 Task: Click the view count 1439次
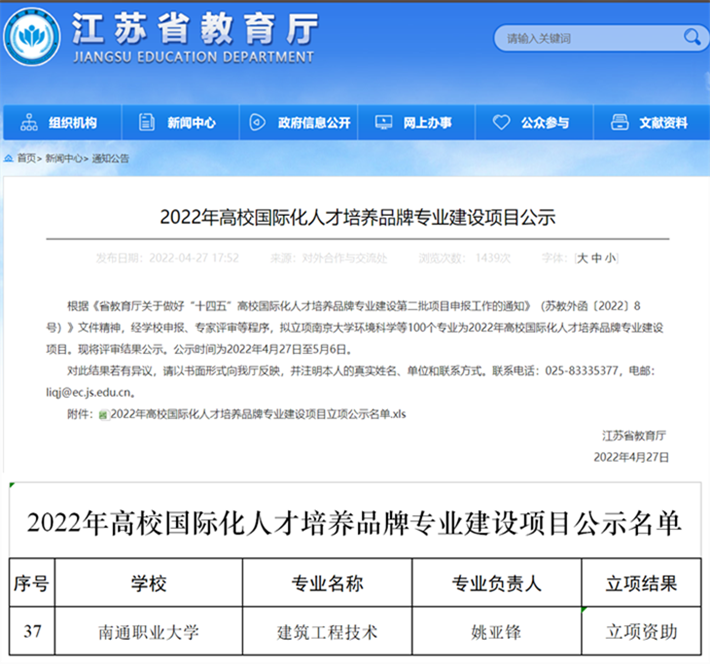(493, 258)
